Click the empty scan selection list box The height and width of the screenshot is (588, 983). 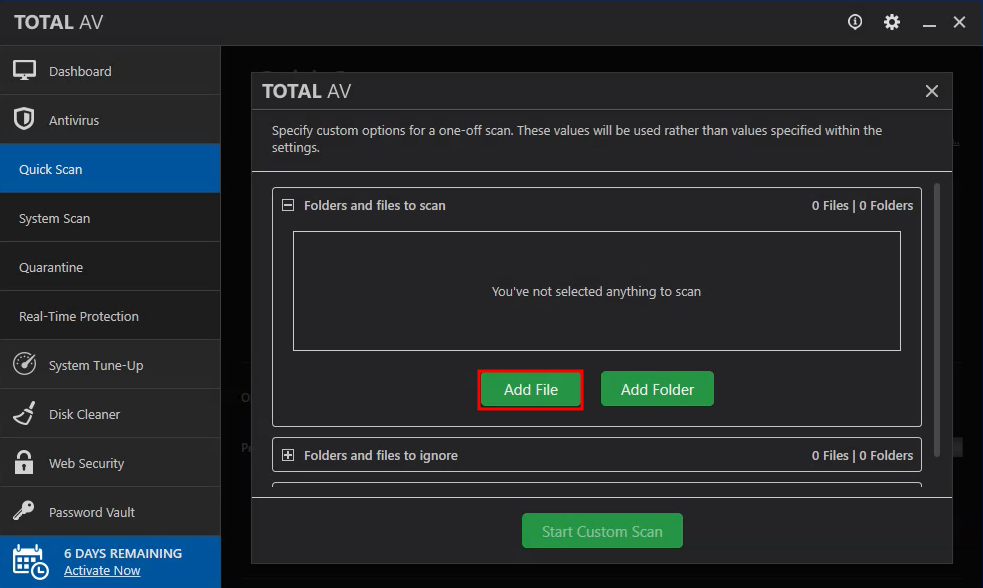tap(596, 291)
